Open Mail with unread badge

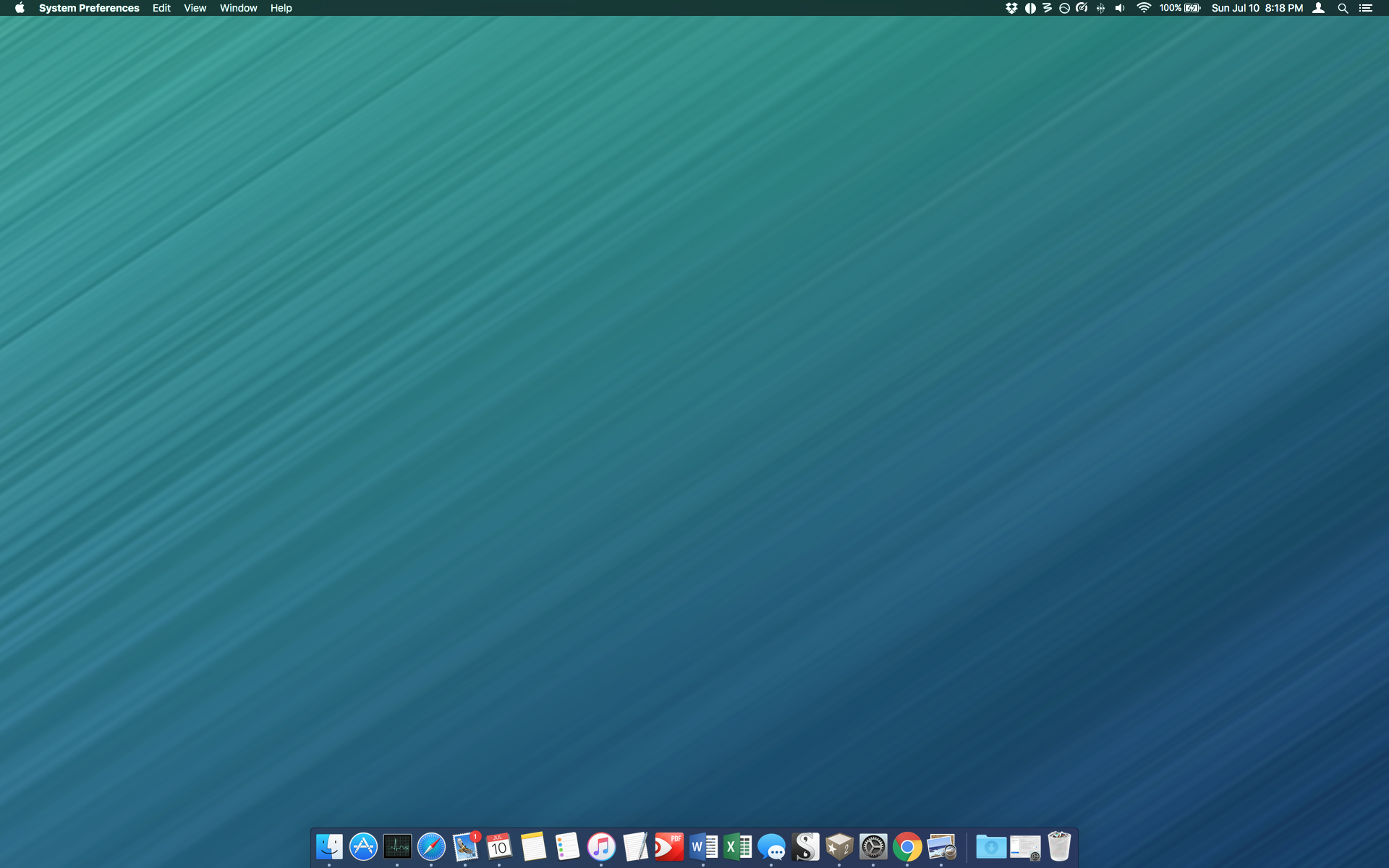point(465,846)
